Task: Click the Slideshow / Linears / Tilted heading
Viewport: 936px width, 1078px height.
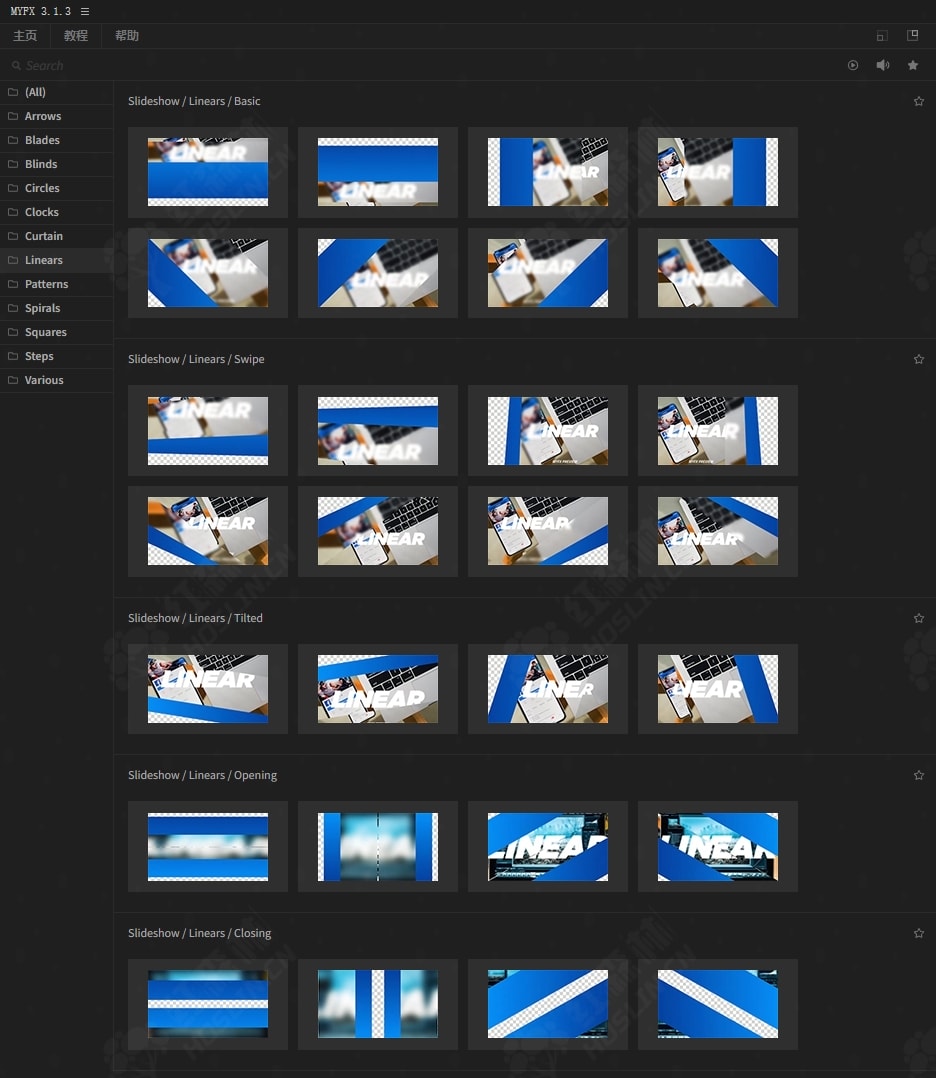Action: click(x=195, y=618)
